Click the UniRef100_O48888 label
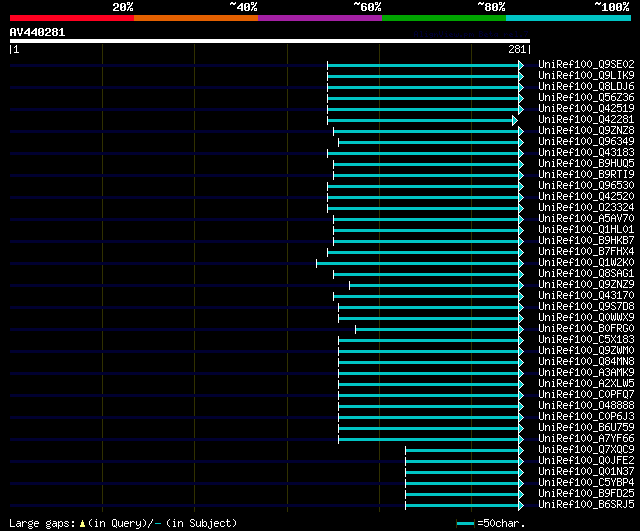The width and height of the screenshot is (640, 531). 586,406
